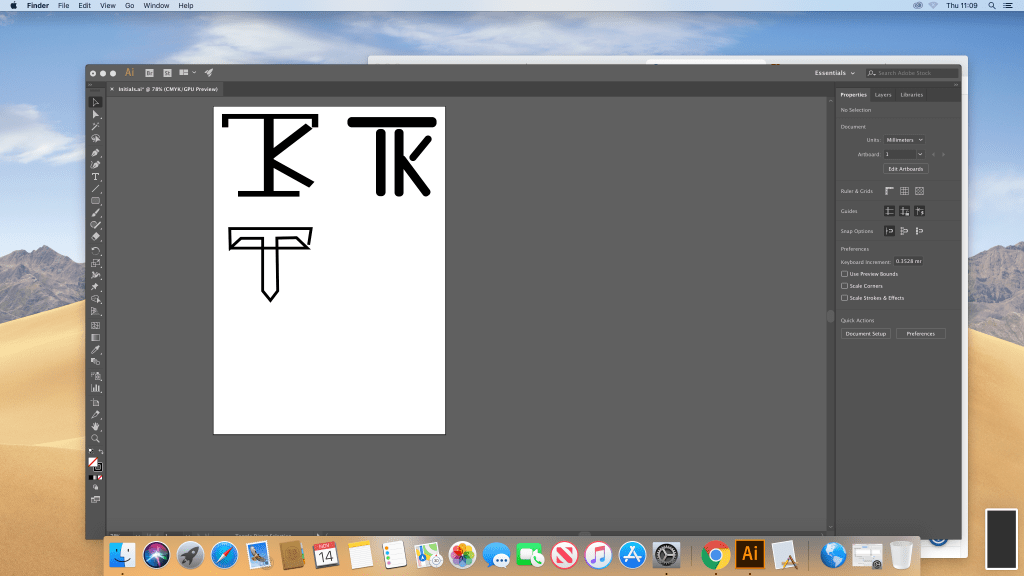Click the Edit Artboards button
The height and width of the screenshot is (576, 1024).
(x=905, y=169)
